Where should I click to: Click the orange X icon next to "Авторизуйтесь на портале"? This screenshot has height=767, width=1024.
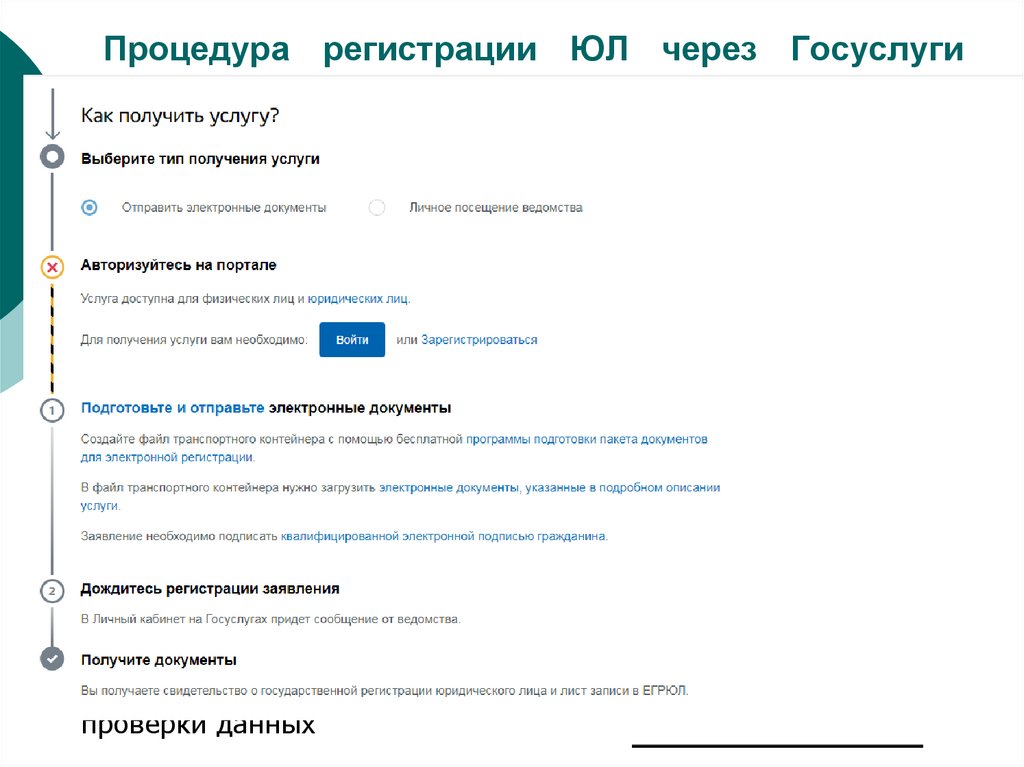(x=52, y=266)
